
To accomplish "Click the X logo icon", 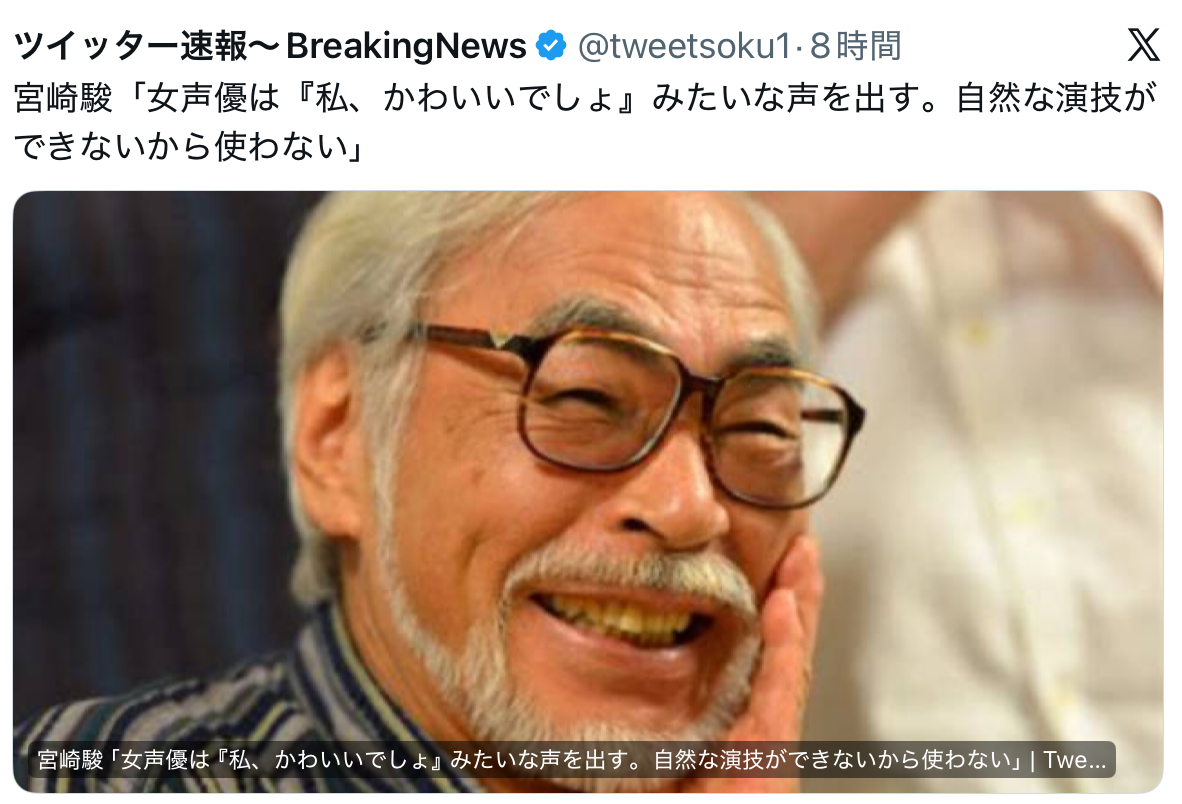I will click(x=1143, y=45).
